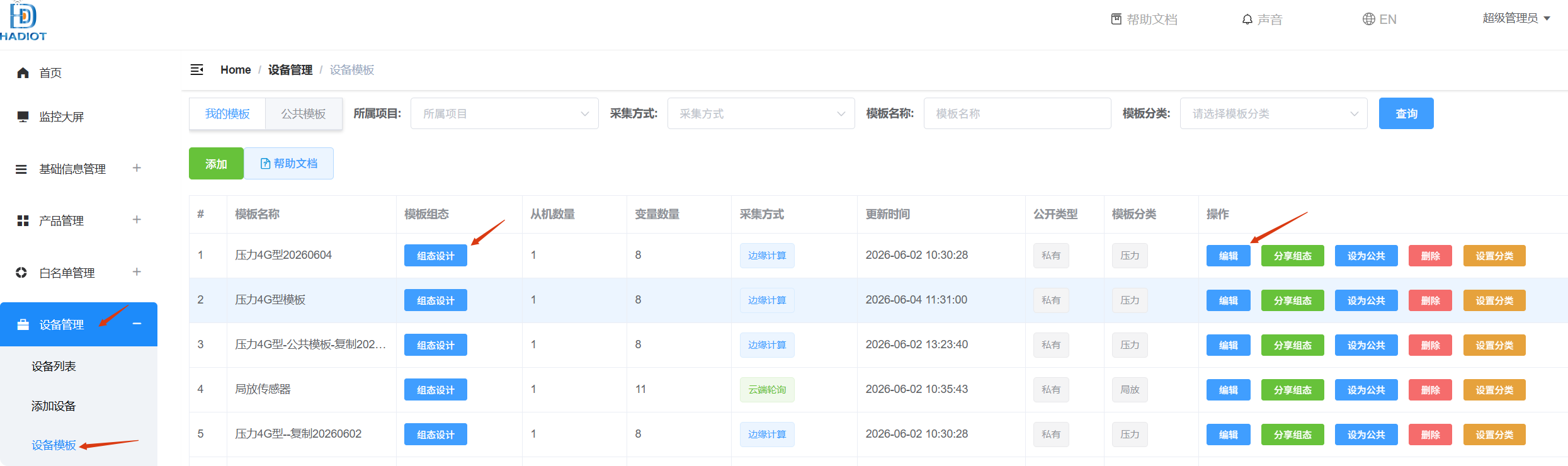
Task: Click 设备管理 briefcase icon
Action: (23, 325)
